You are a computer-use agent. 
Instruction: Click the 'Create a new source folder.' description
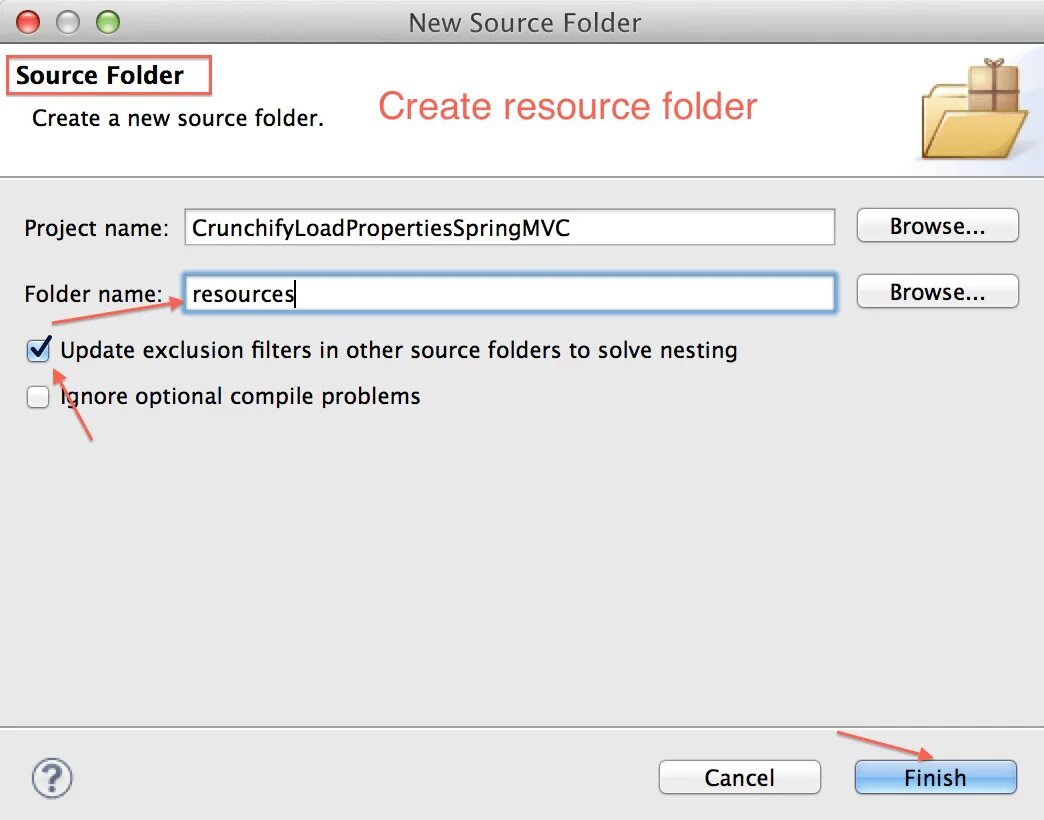[178, 118]
